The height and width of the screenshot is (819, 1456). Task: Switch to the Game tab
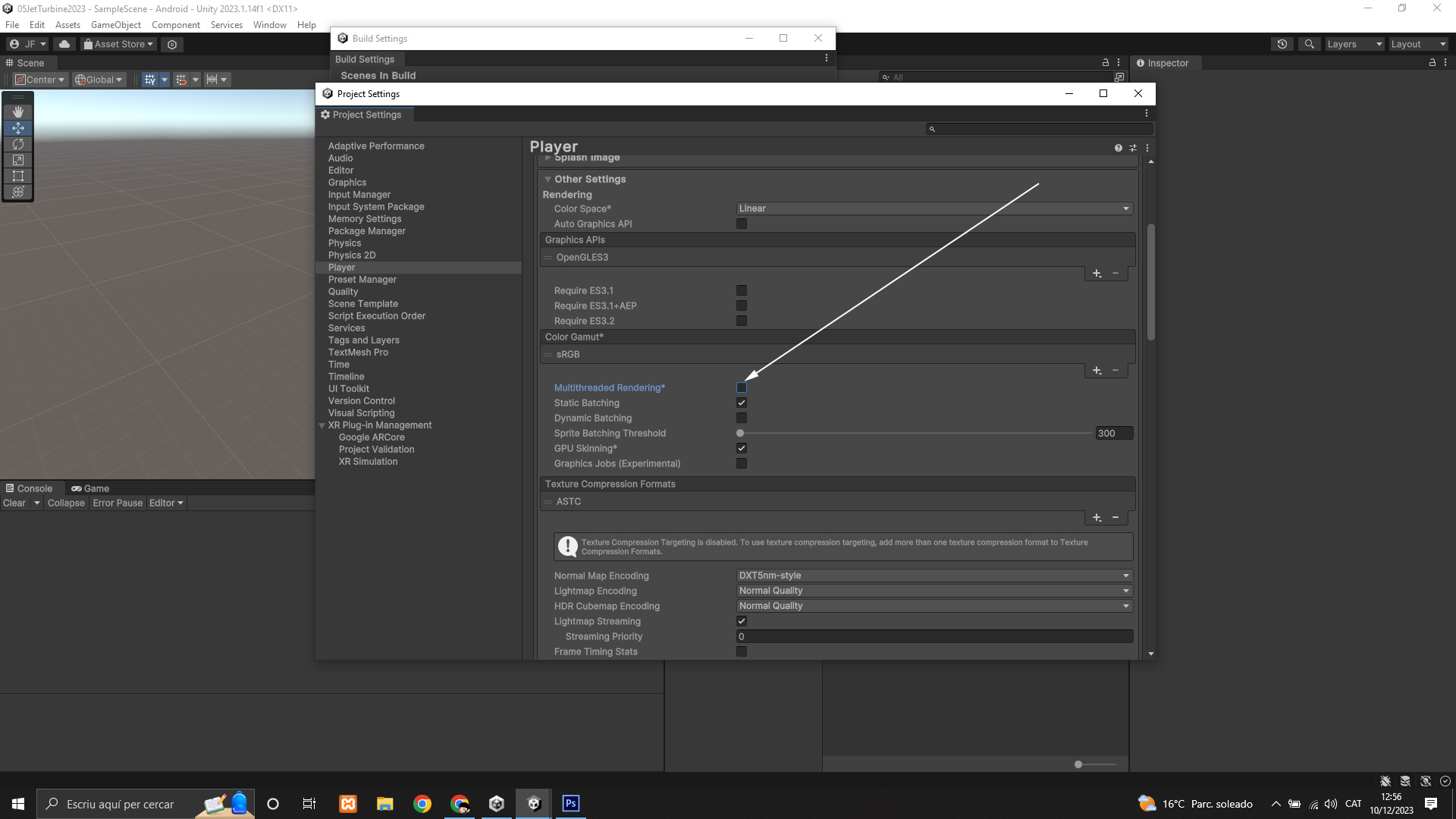[x=90, y=488]
